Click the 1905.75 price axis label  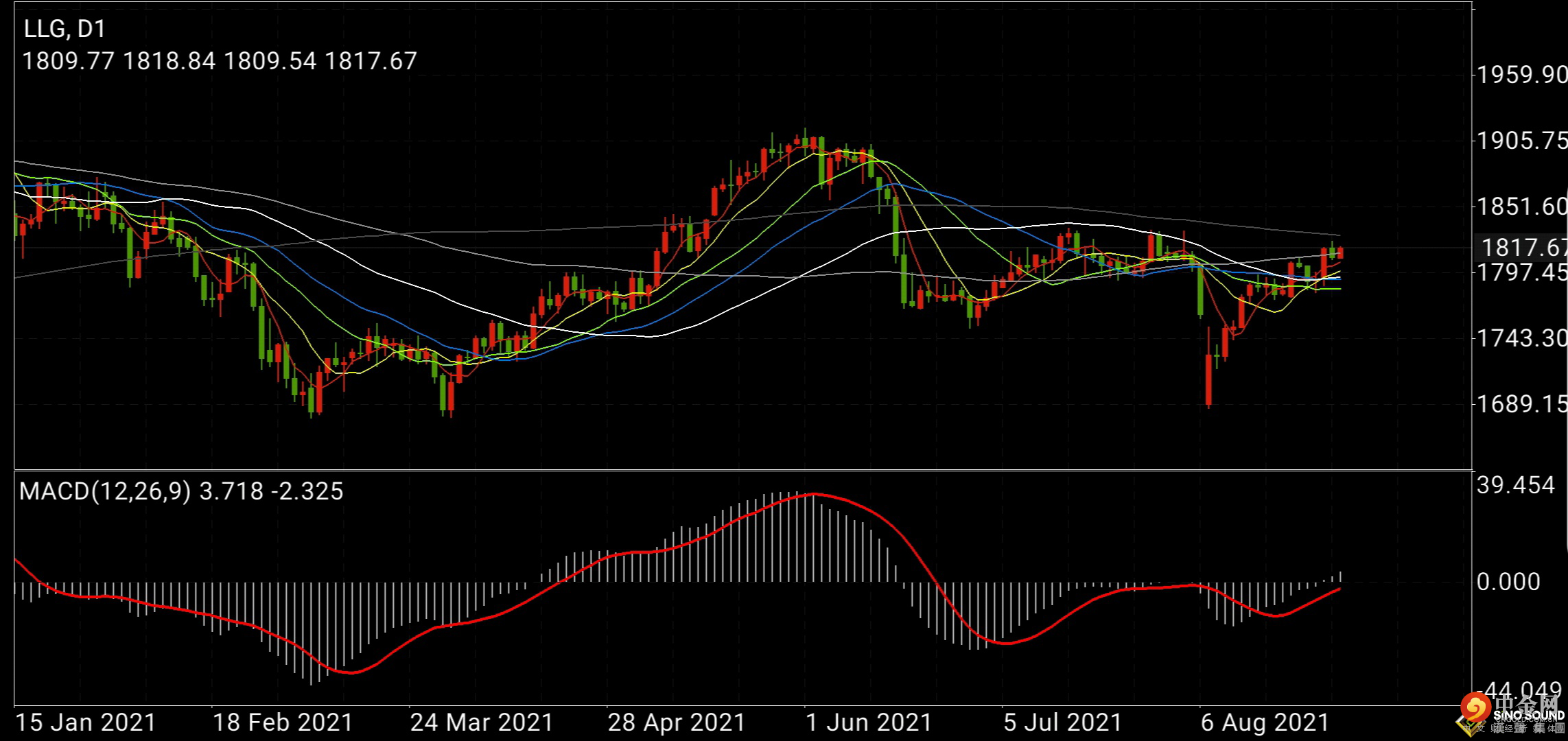pos(1521,141)
